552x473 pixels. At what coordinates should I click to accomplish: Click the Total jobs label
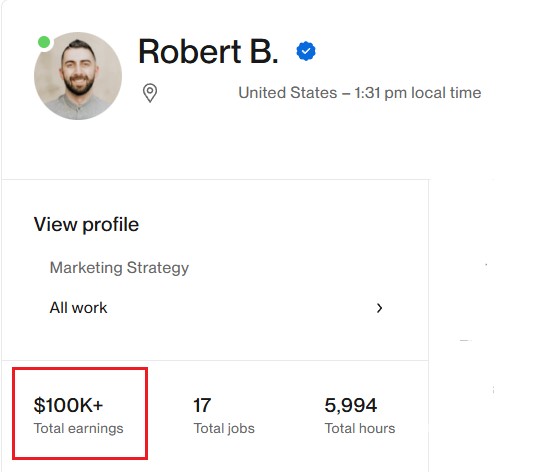coord(224,428)
